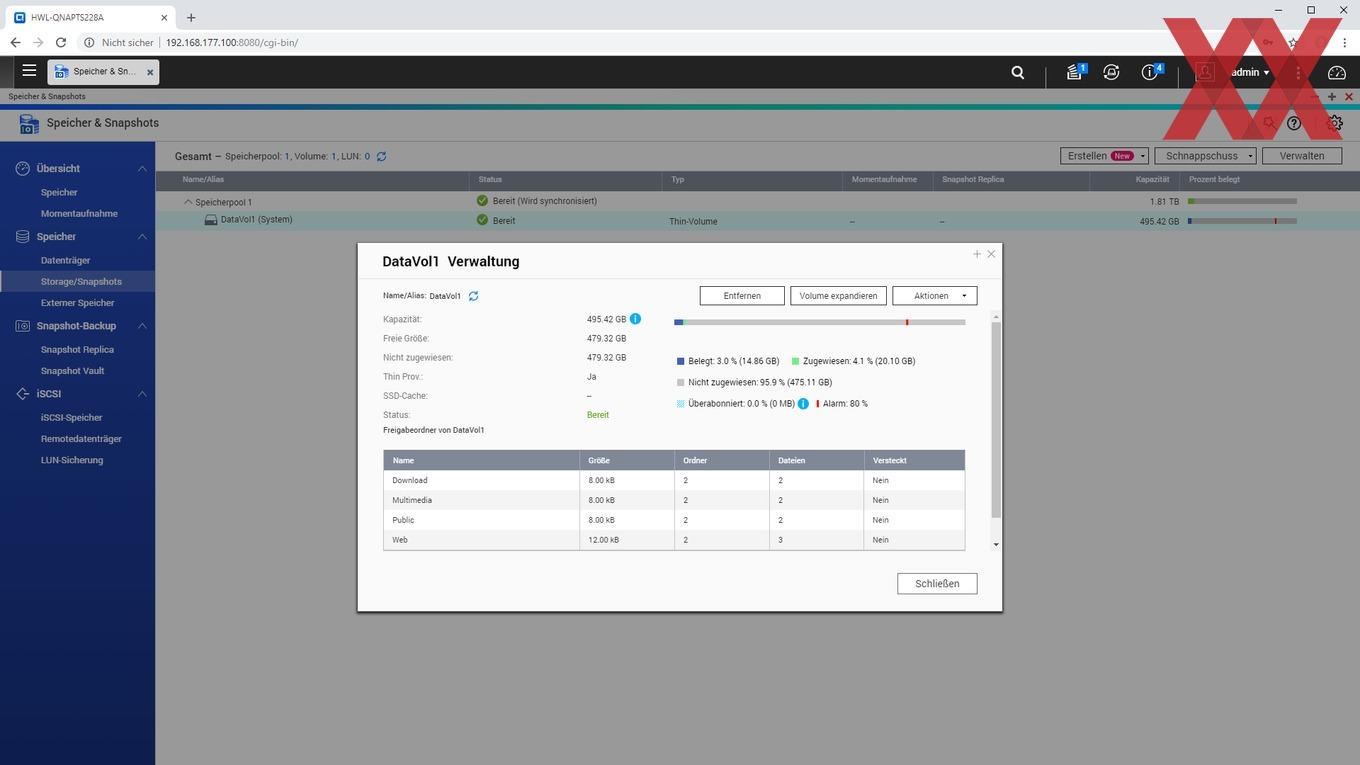Collapse the Übersicht sidebar section
Image resolution: width=1360 pixels, height=765 pixels.
click(142, 169)
